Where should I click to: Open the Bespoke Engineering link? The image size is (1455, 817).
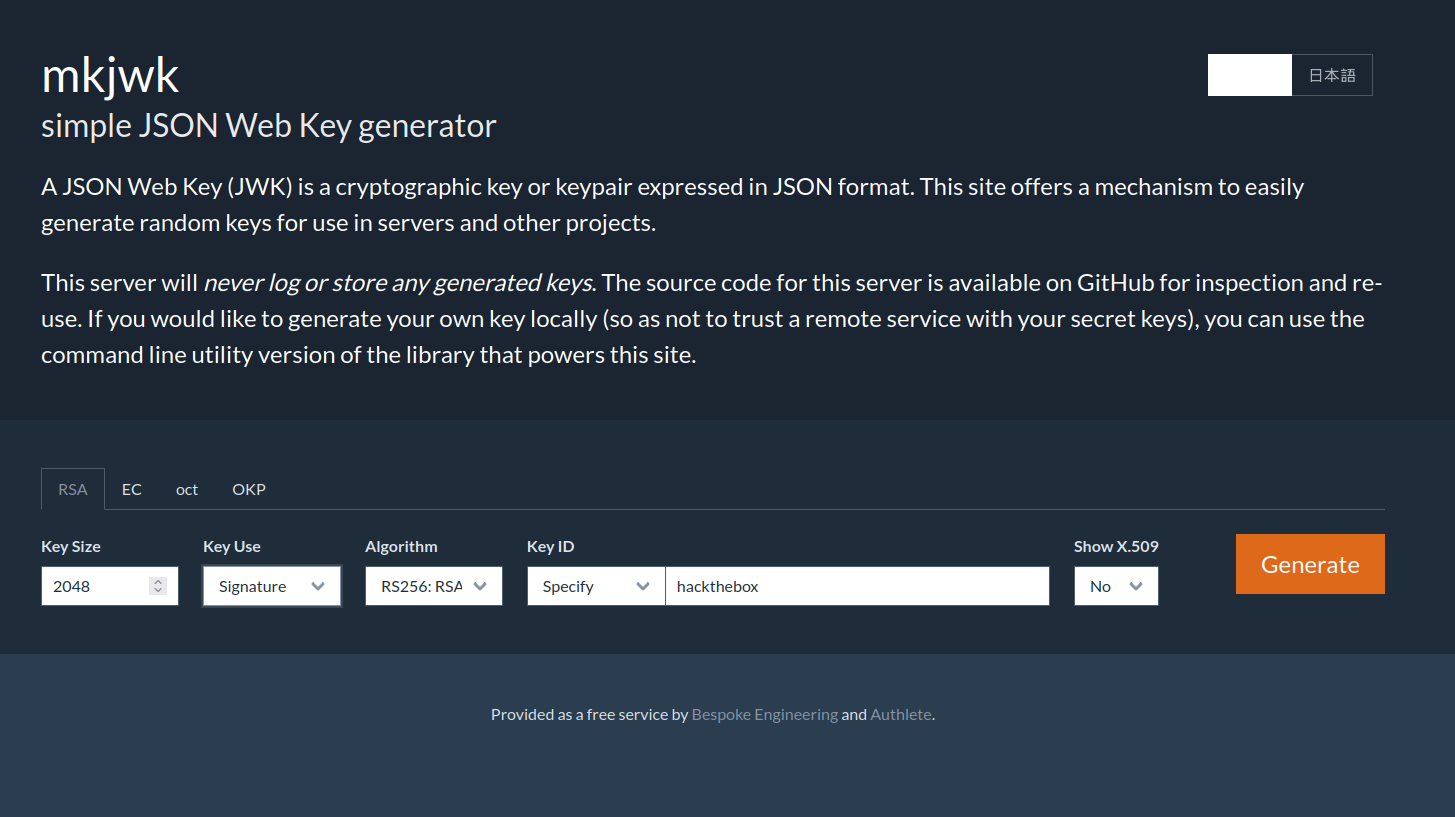point(765,714)
